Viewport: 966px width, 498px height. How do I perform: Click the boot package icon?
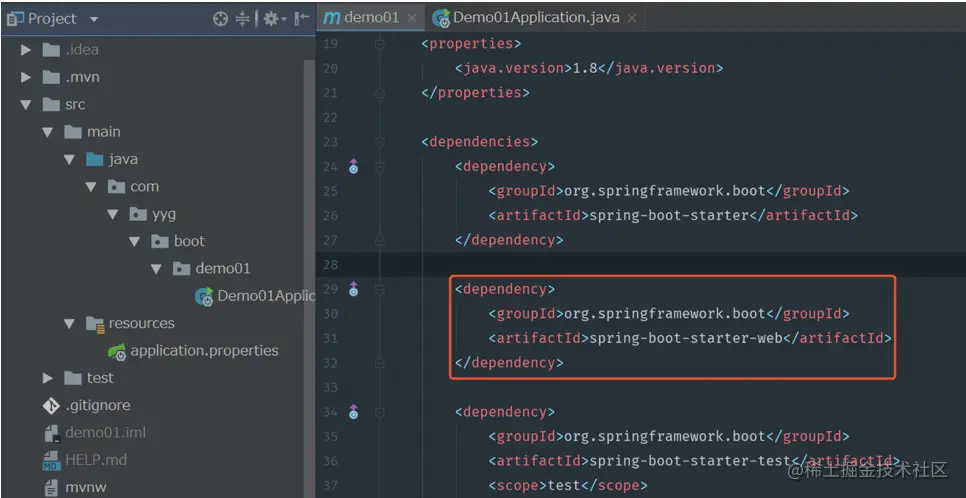click(x=160, y=242)
